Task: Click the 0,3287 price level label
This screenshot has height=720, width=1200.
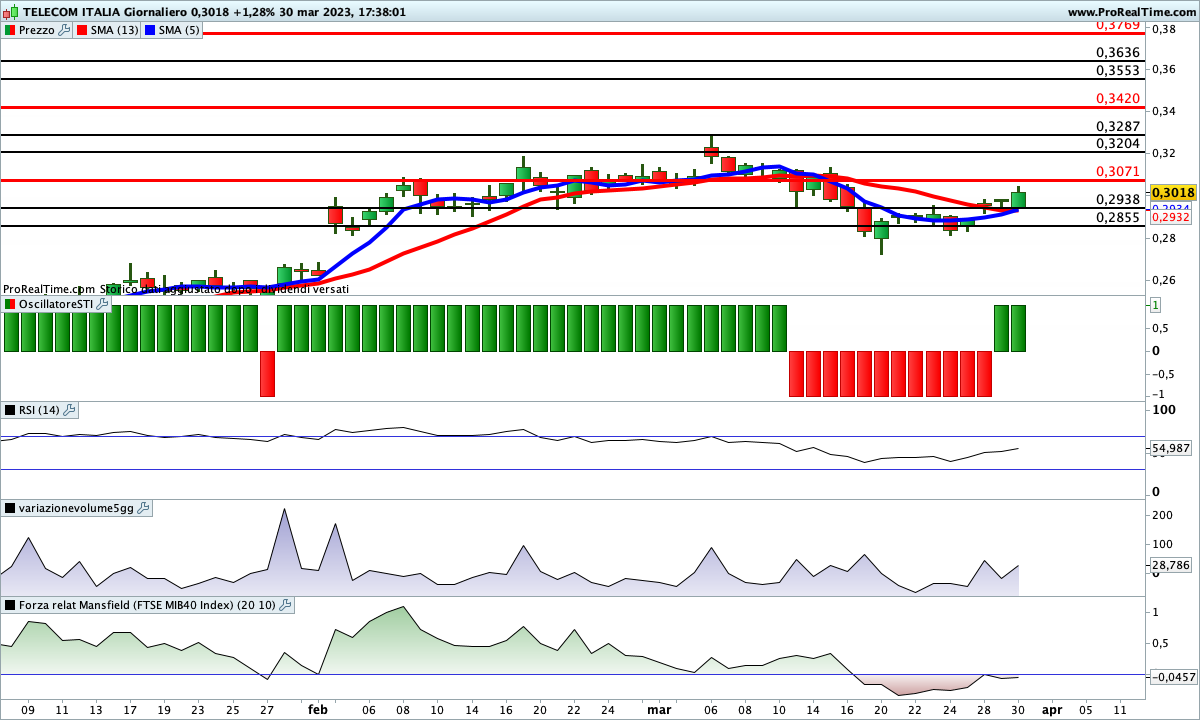Action: (x=1118, y=126)
